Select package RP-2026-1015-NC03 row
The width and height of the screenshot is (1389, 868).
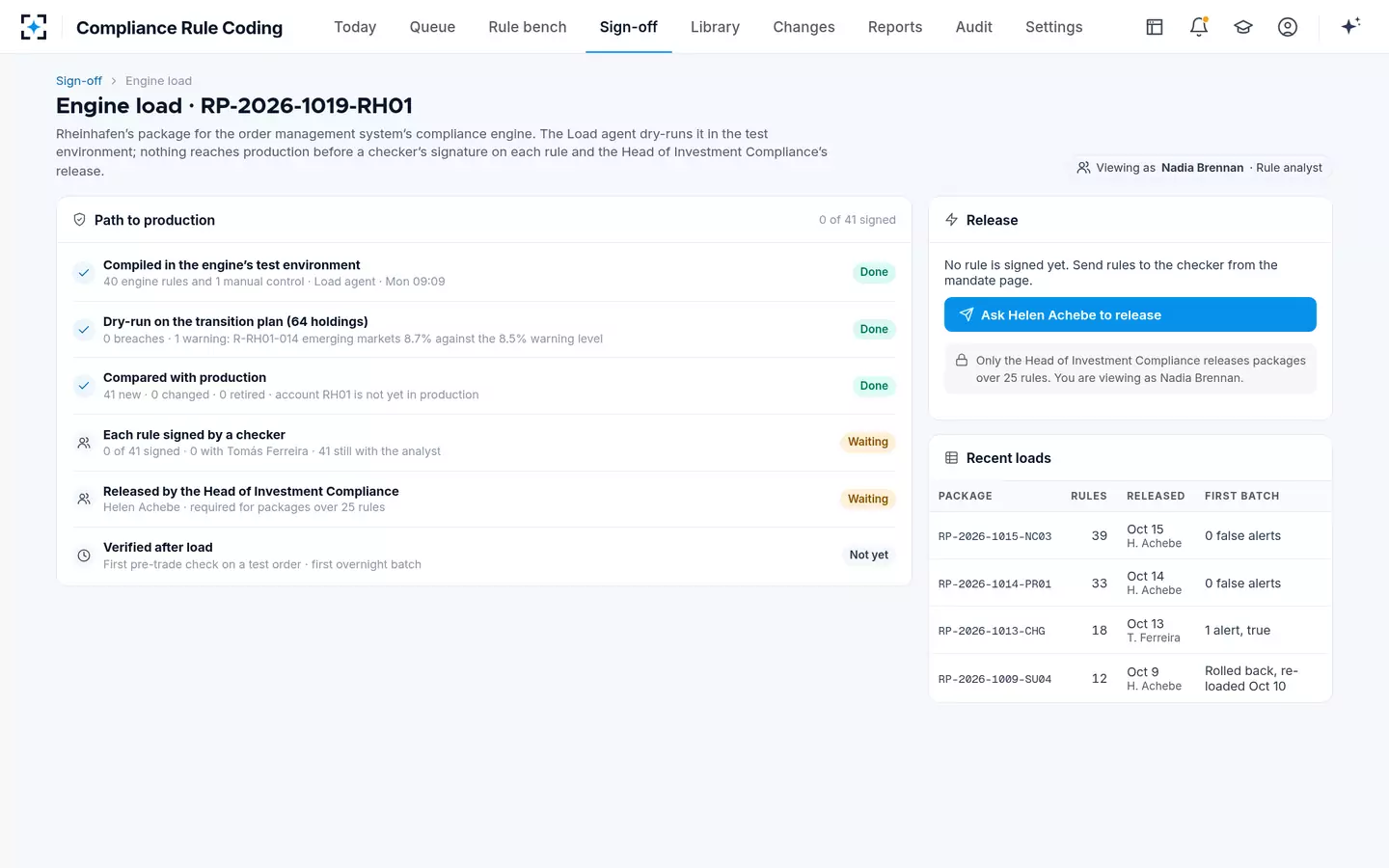pos(1130,535)
